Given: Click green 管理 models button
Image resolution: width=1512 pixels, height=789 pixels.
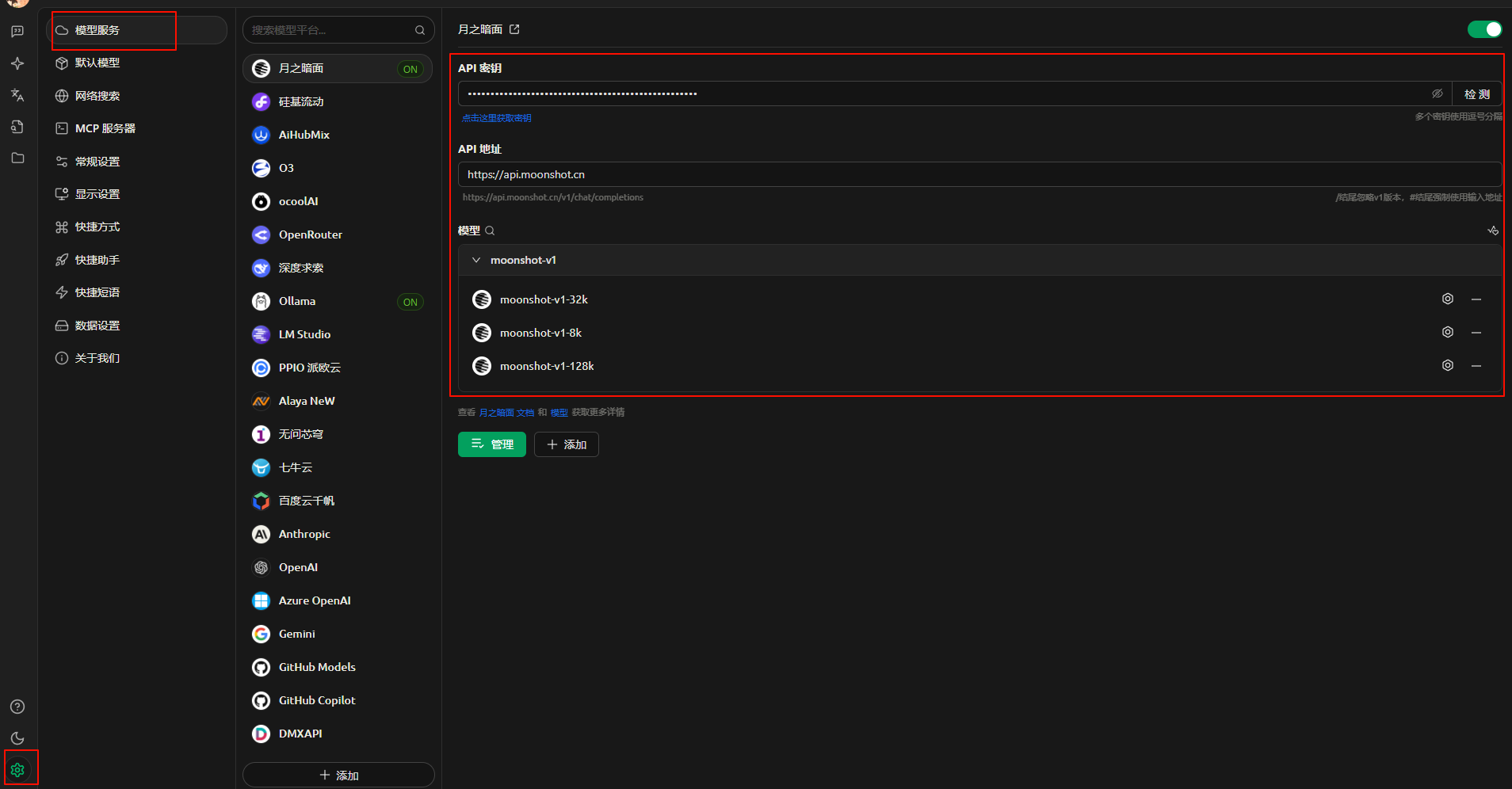Looking at the screenshot, I should coord(492,444).
